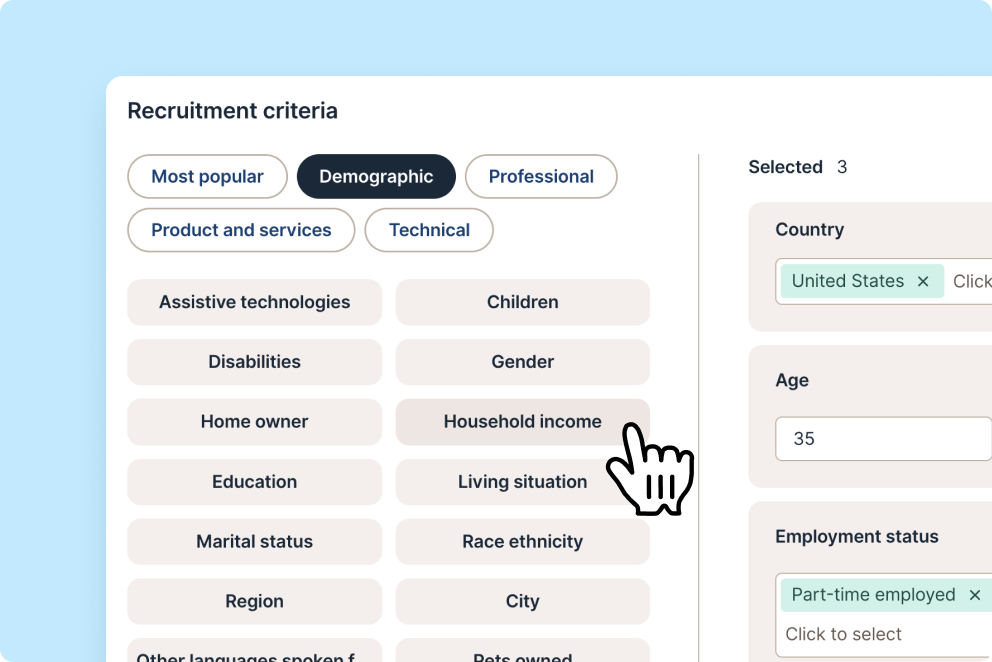The height and width of the screenshot is (662, 992).
Task: Add the Assistive technologies criterion
Action: 254,302
